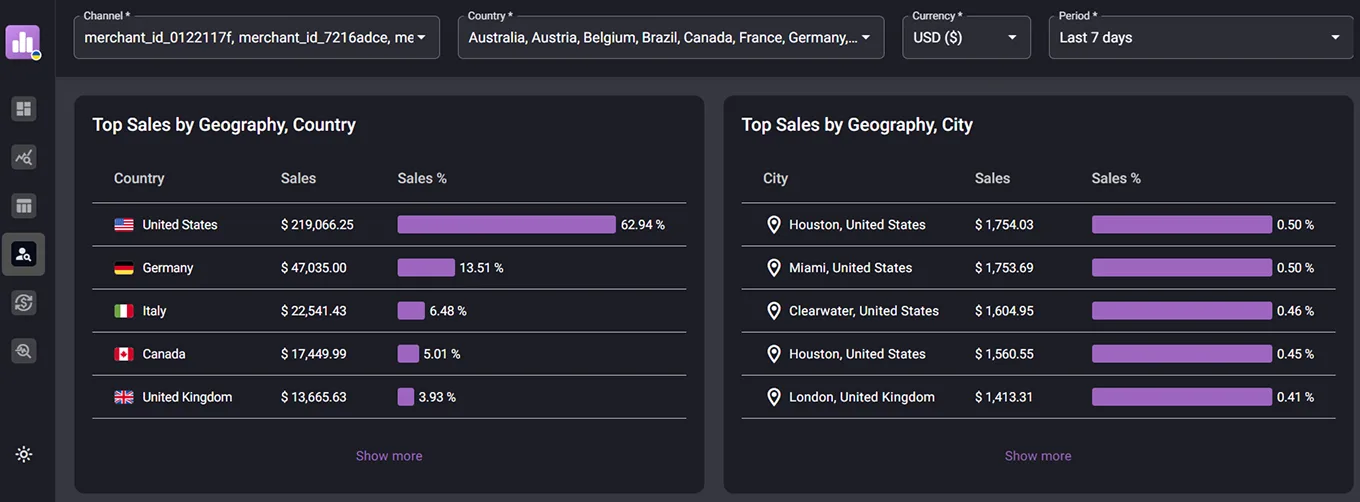The image size is (1360, 502).
Task: Click the United States flag icon
Action: pyautogui.click(x=124, y=225)
